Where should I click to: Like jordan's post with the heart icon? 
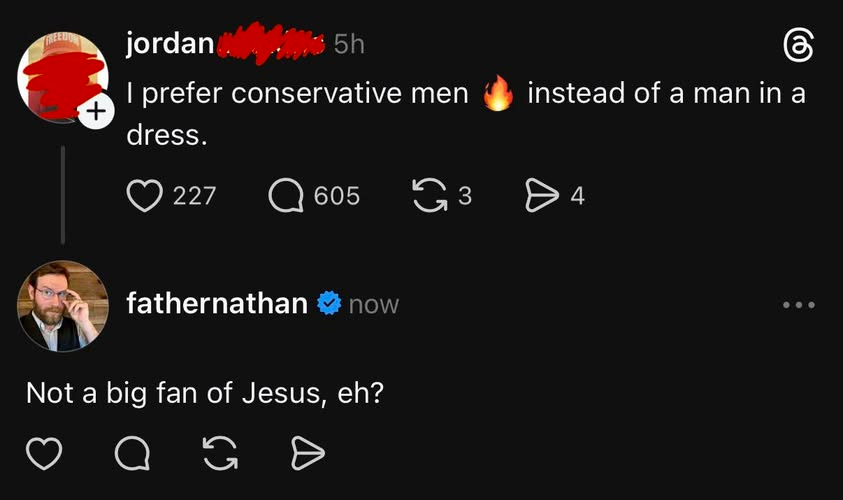(146, 195)
